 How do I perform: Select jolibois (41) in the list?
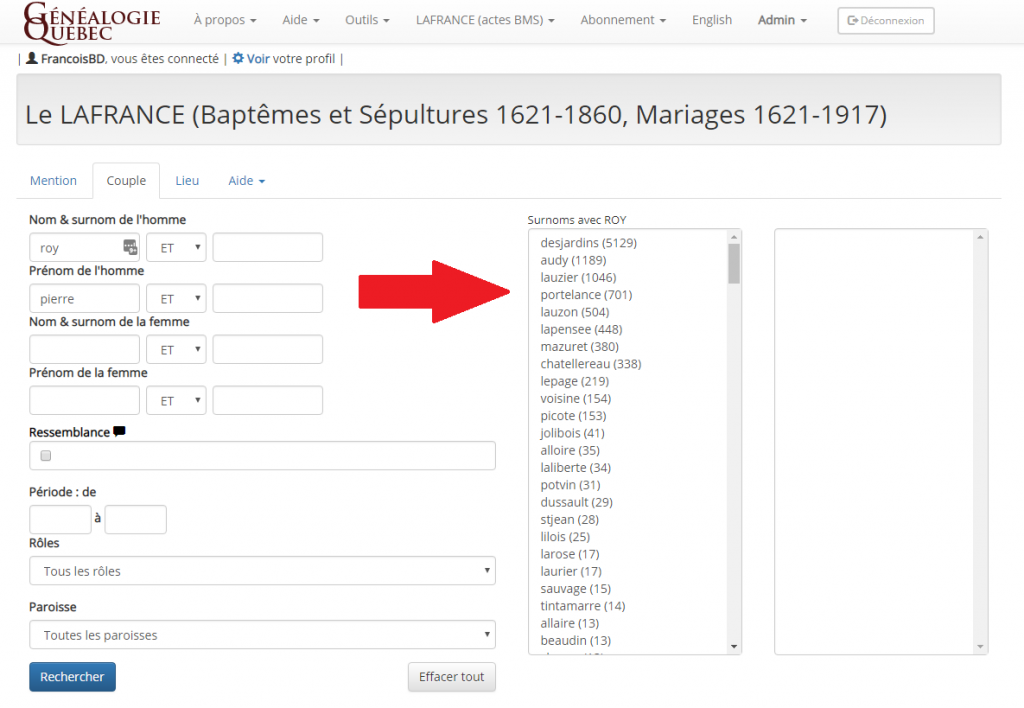(x=572, y=433)
